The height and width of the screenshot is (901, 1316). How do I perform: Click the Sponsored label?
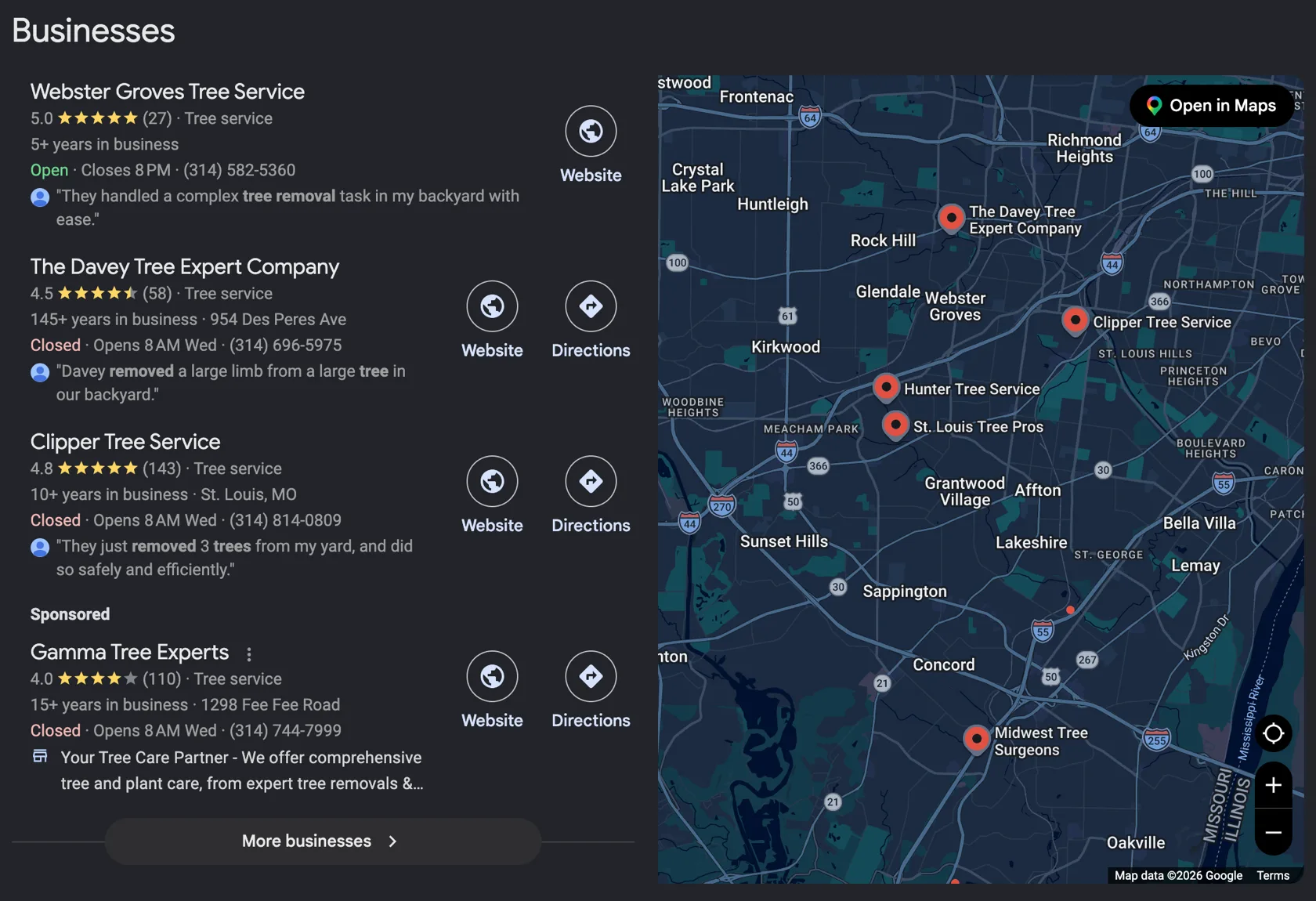click(70, 614)
